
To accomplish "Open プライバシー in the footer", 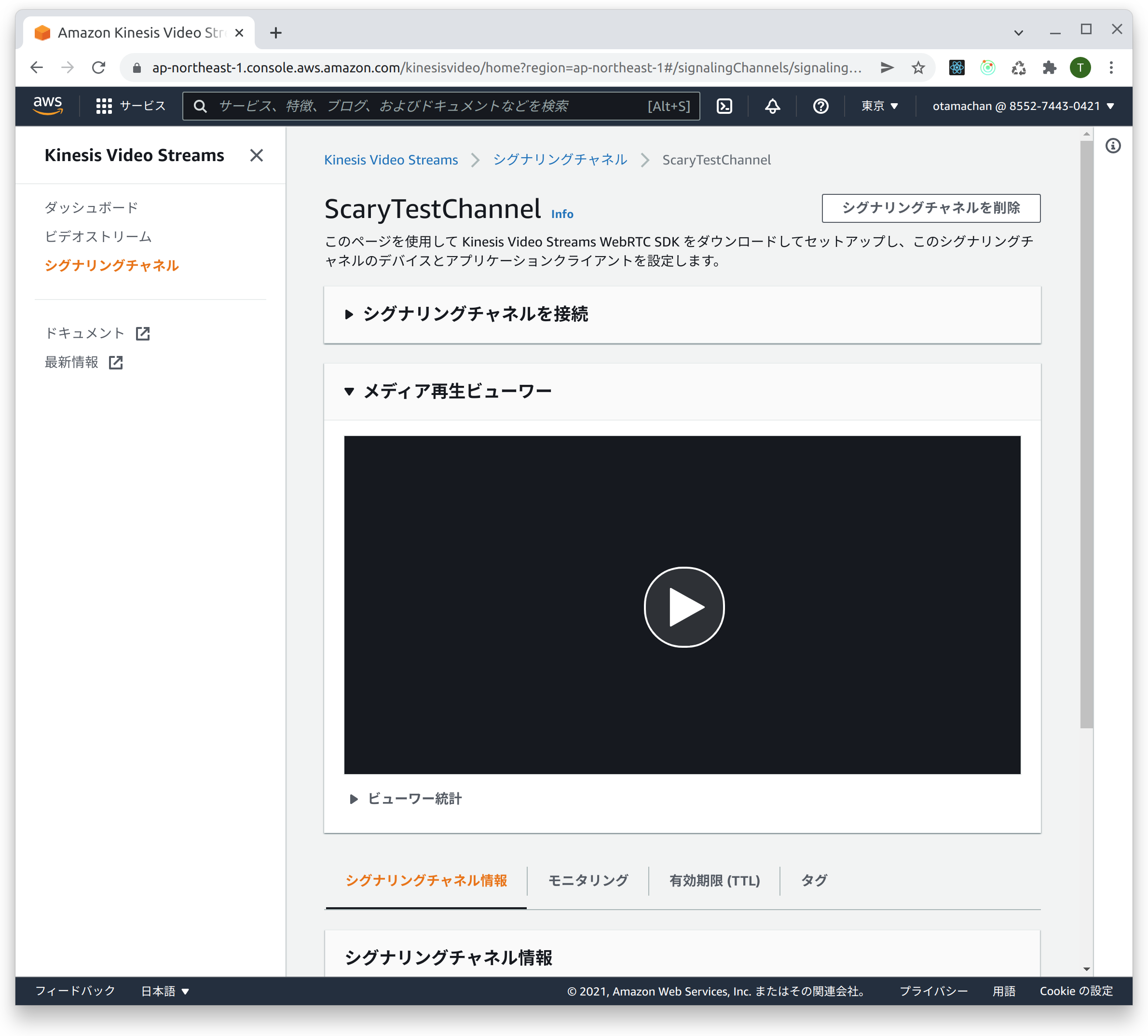I will (x=933, y=991).
